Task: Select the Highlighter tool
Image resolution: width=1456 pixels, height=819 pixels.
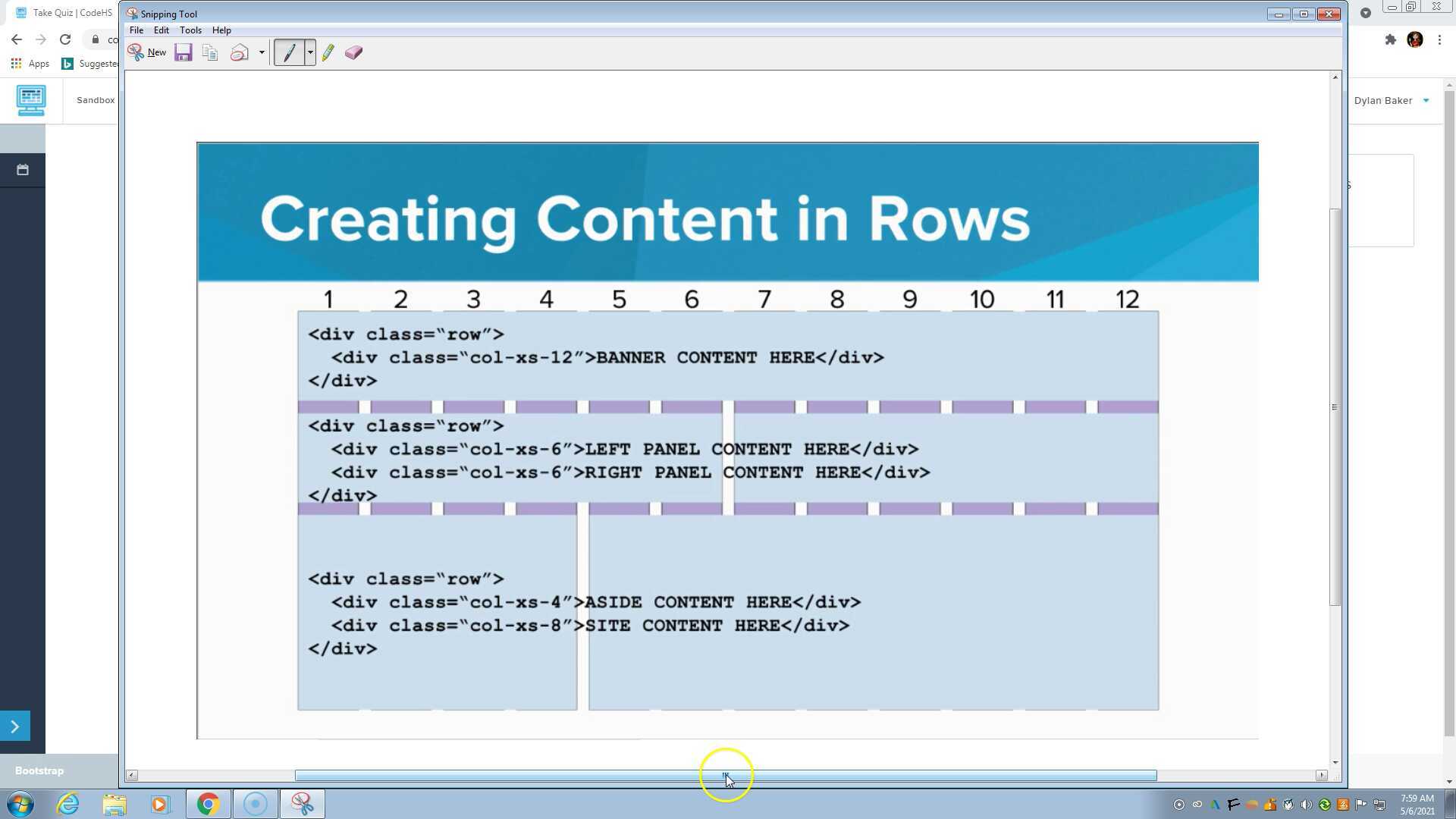Action: click(328, 52)
